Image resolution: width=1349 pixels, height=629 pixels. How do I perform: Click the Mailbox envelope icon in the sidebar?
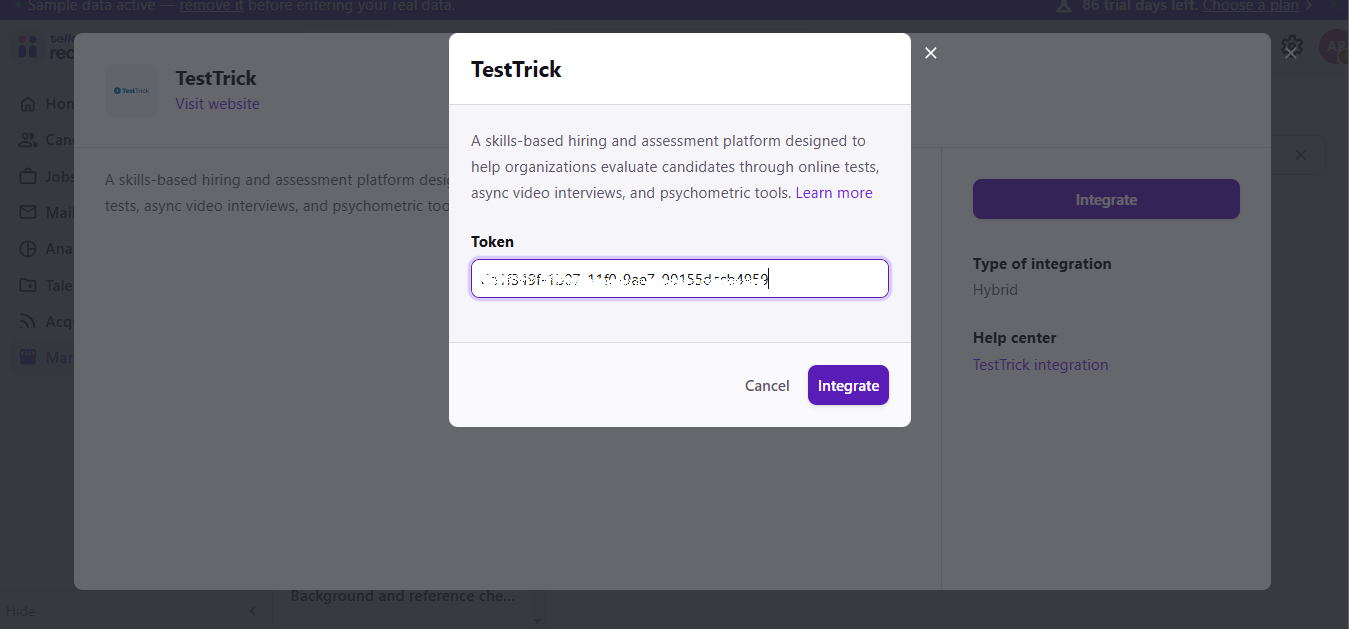pos(28,213)
